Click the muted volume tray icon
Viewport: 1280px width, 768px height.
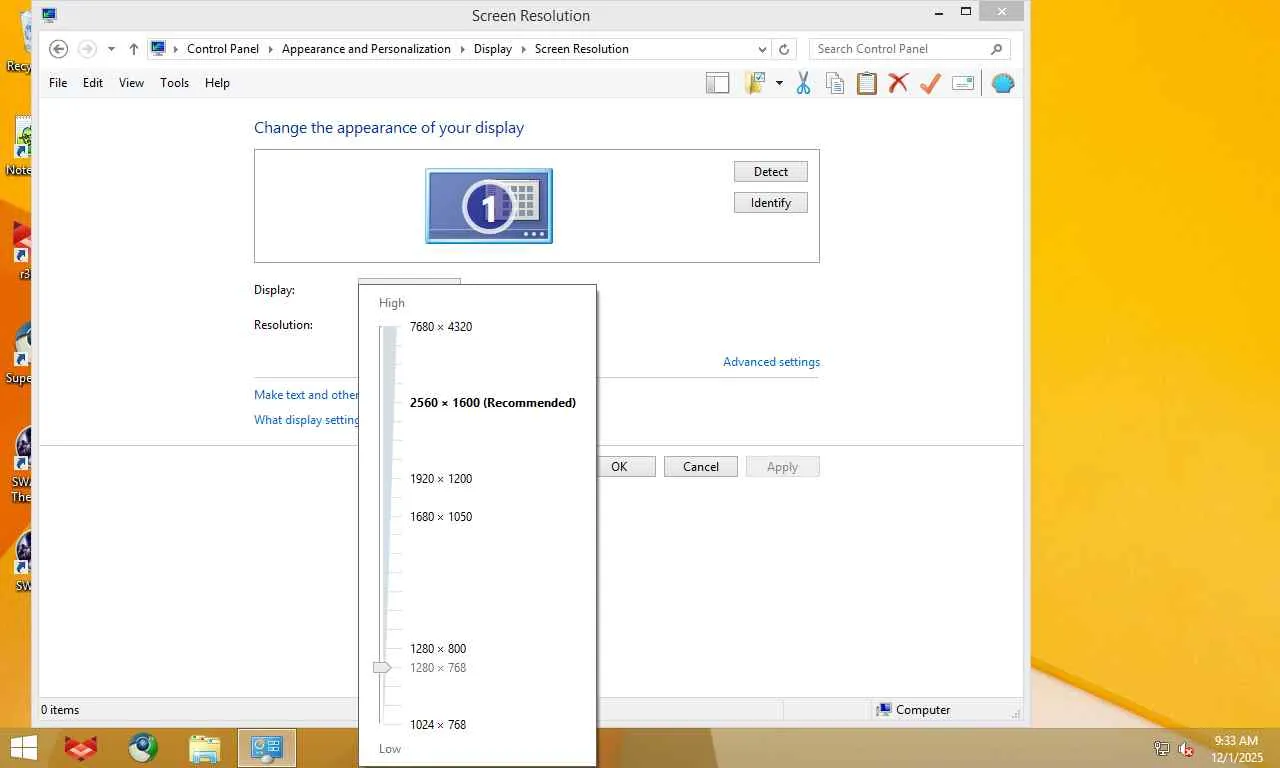coord(1186,748)
